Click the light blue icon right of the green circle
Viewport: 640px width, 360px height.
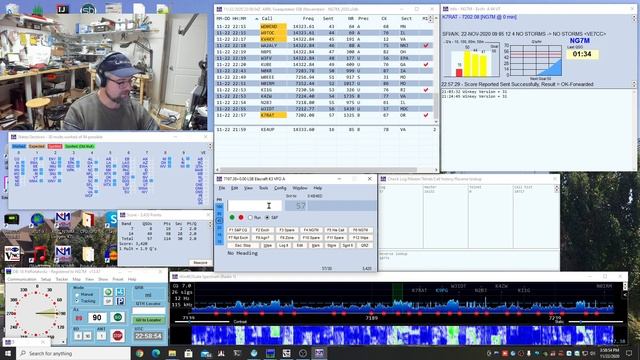(120, 292)
